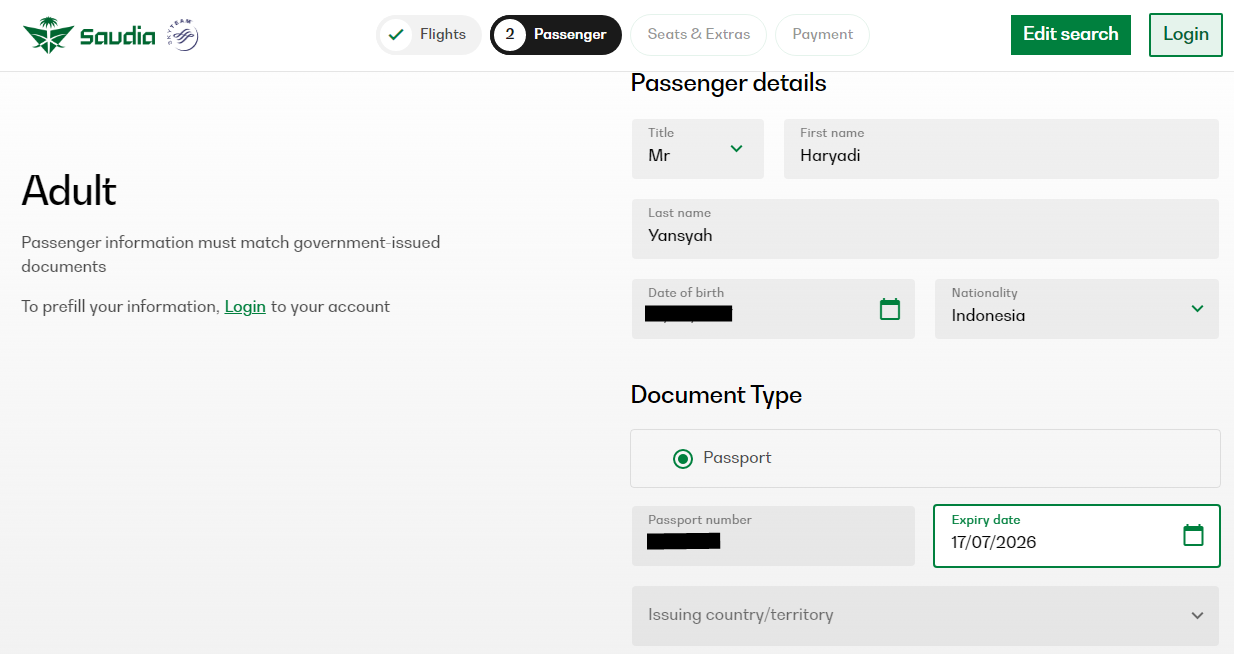The image size is (1234, 654).
Task: Expand the Issuing country/territory dropdown
Action: (x=925, y=615)
